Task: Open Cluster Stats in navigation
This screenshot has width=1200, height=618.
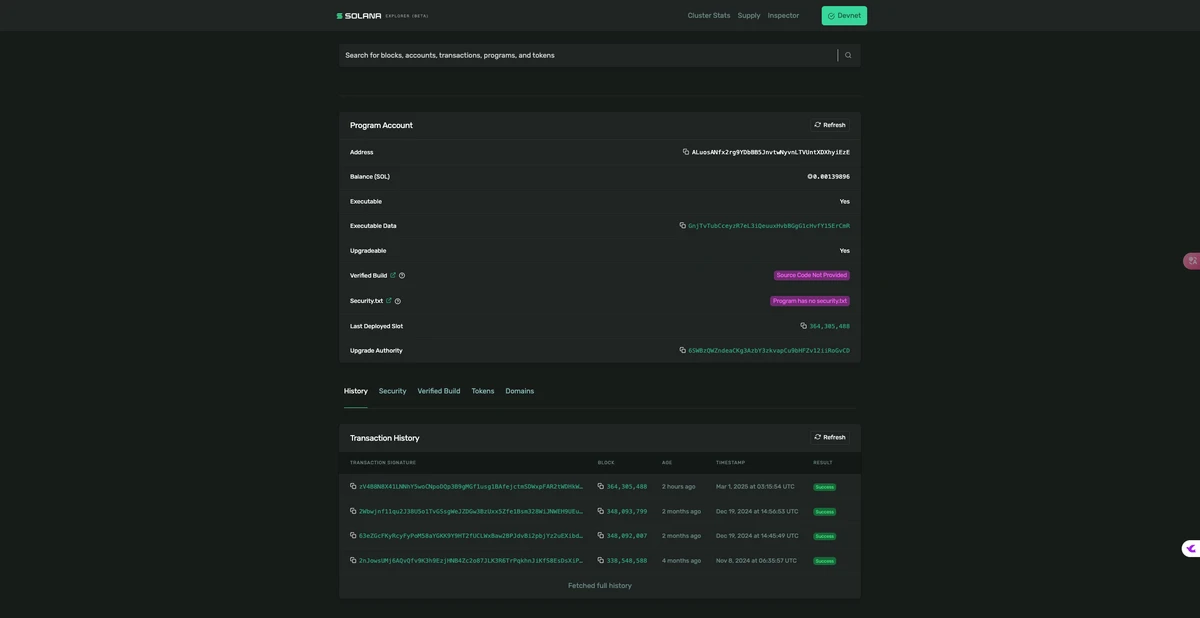Action: coord(708,16)
